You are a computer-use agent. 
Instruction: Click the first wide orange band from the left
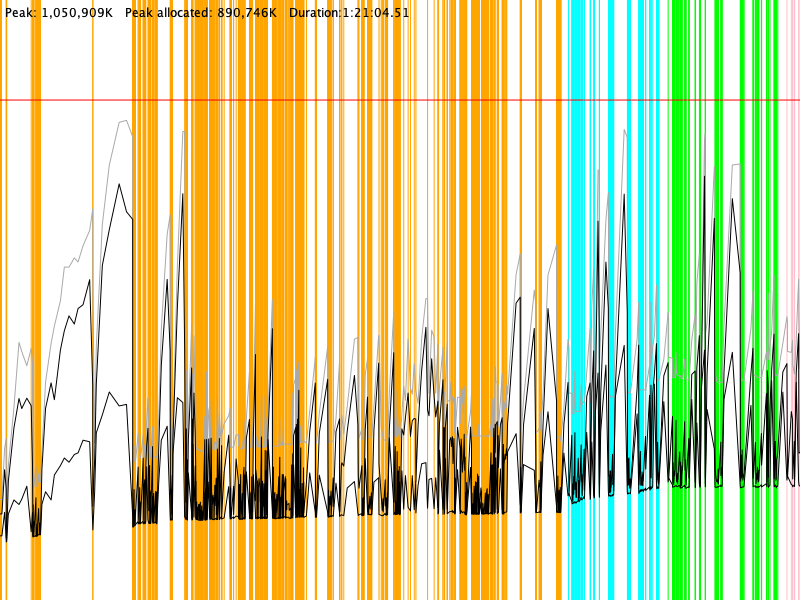[x=36, y=300]
